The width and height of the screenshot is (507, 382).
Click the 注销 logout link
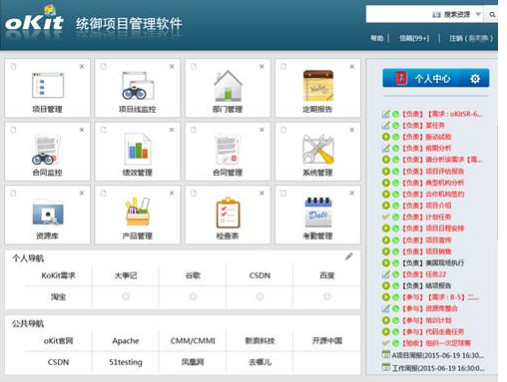[471, 38]
